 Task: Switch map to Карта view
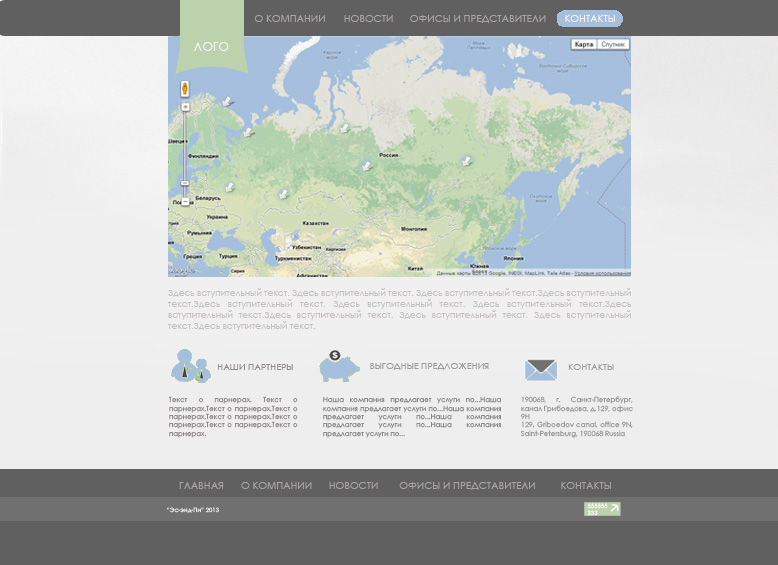tap(584, 44)
